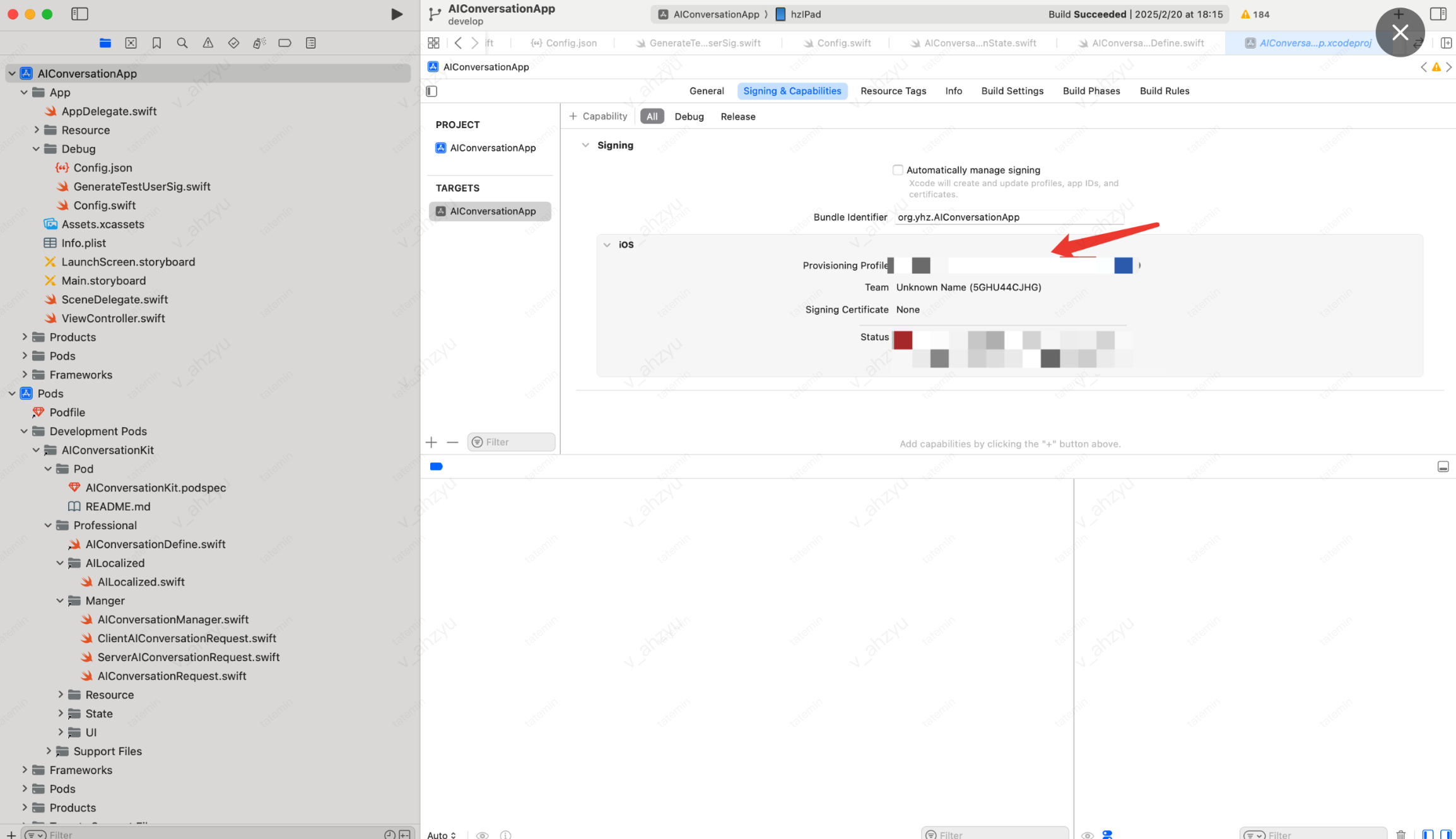Clear the console with trash icon
1456x839 pixels.
1400,834
